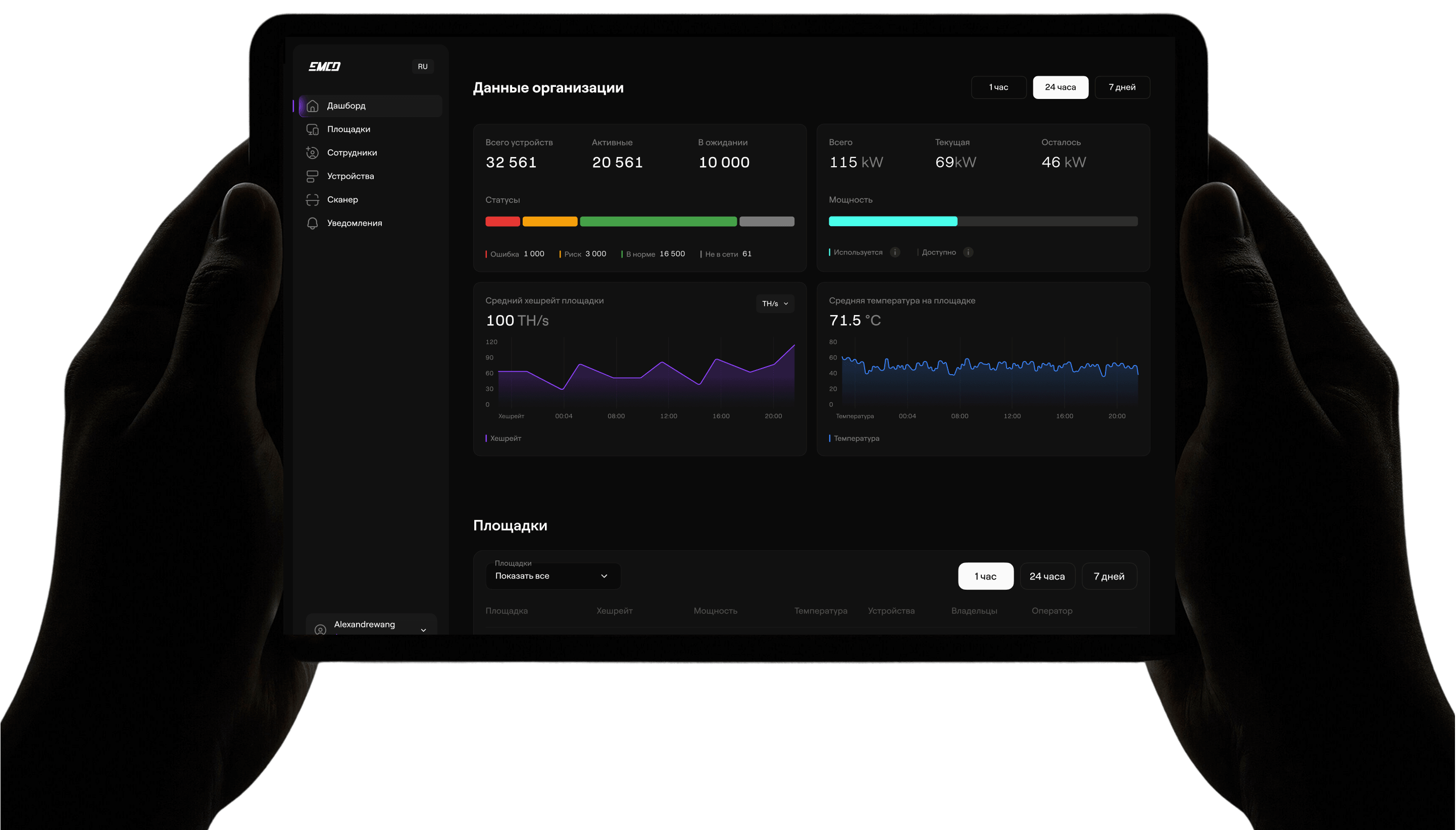Open the Дашборд menu item
1456x830 pixels.
click(371, 106)
